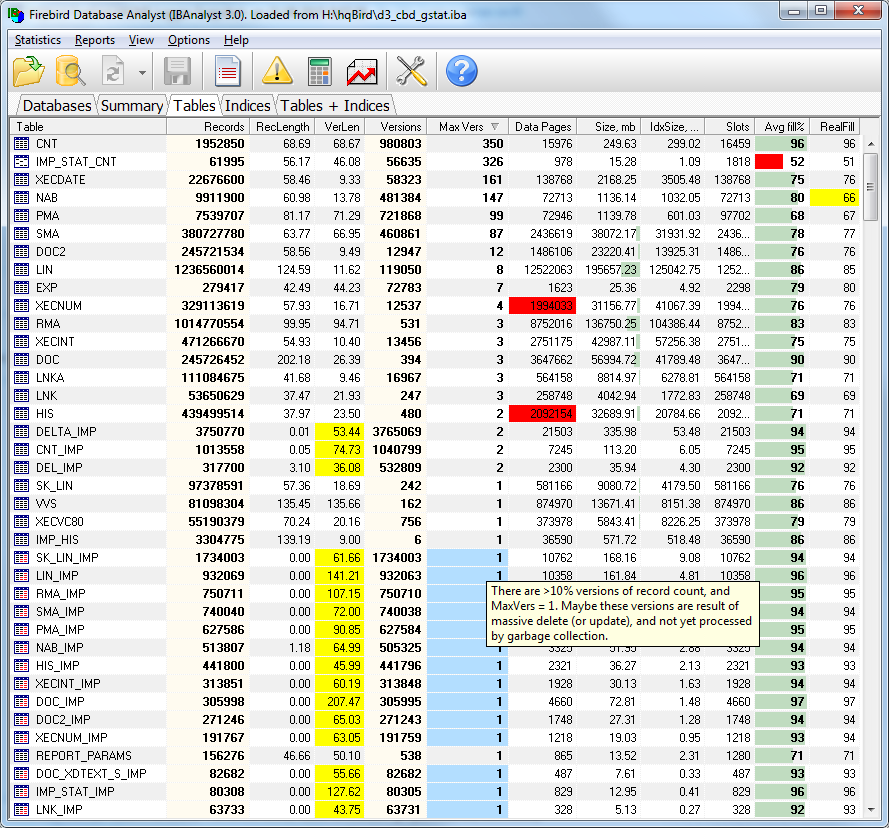Screen dimensions: 889x828
Task: Open the Reports menu
Action: pos(95,40)
